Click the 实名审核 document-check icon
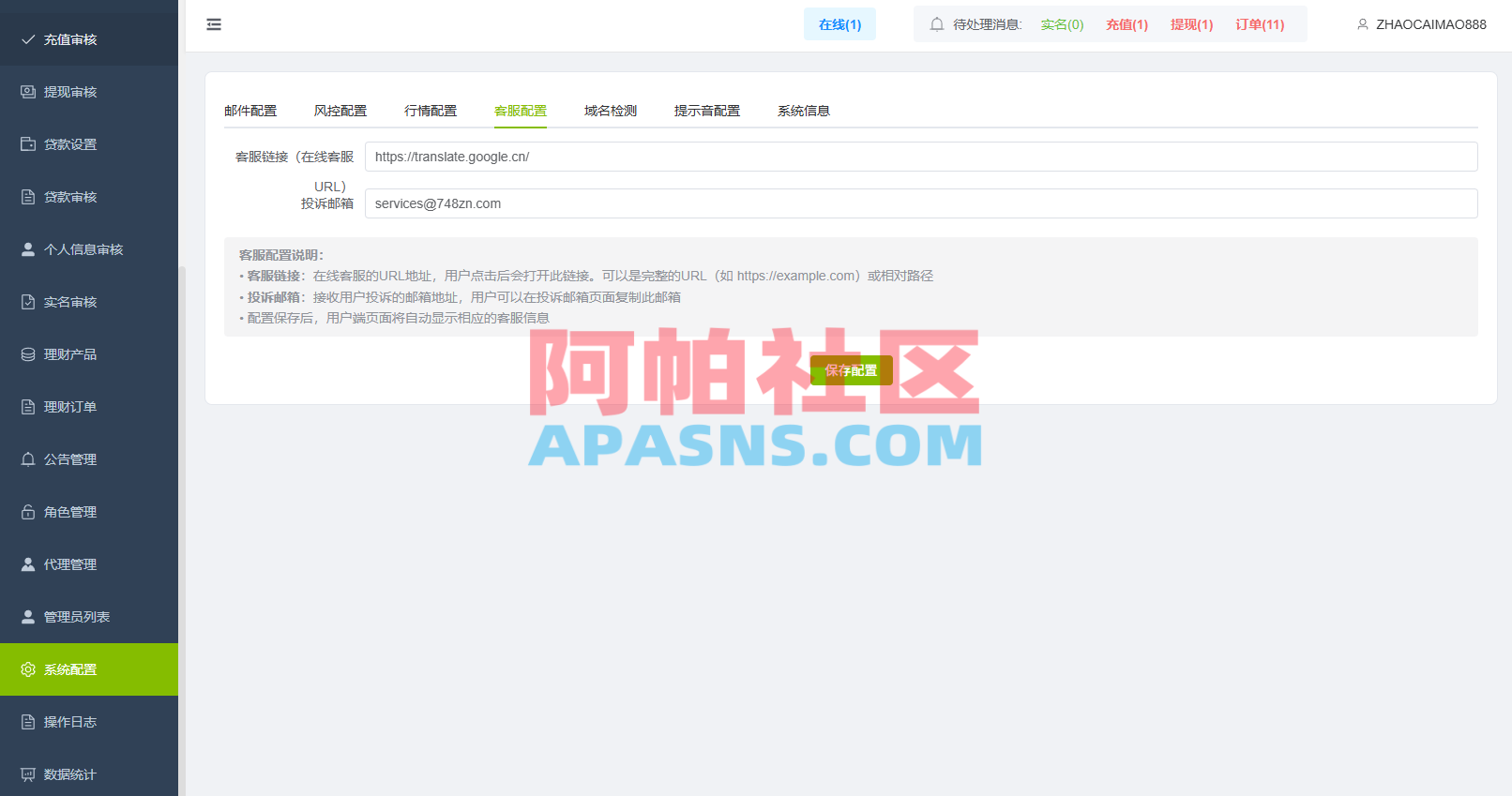The height and width of the screenshot is (796, 1512). pyautogui.click(x=28, y=302)
